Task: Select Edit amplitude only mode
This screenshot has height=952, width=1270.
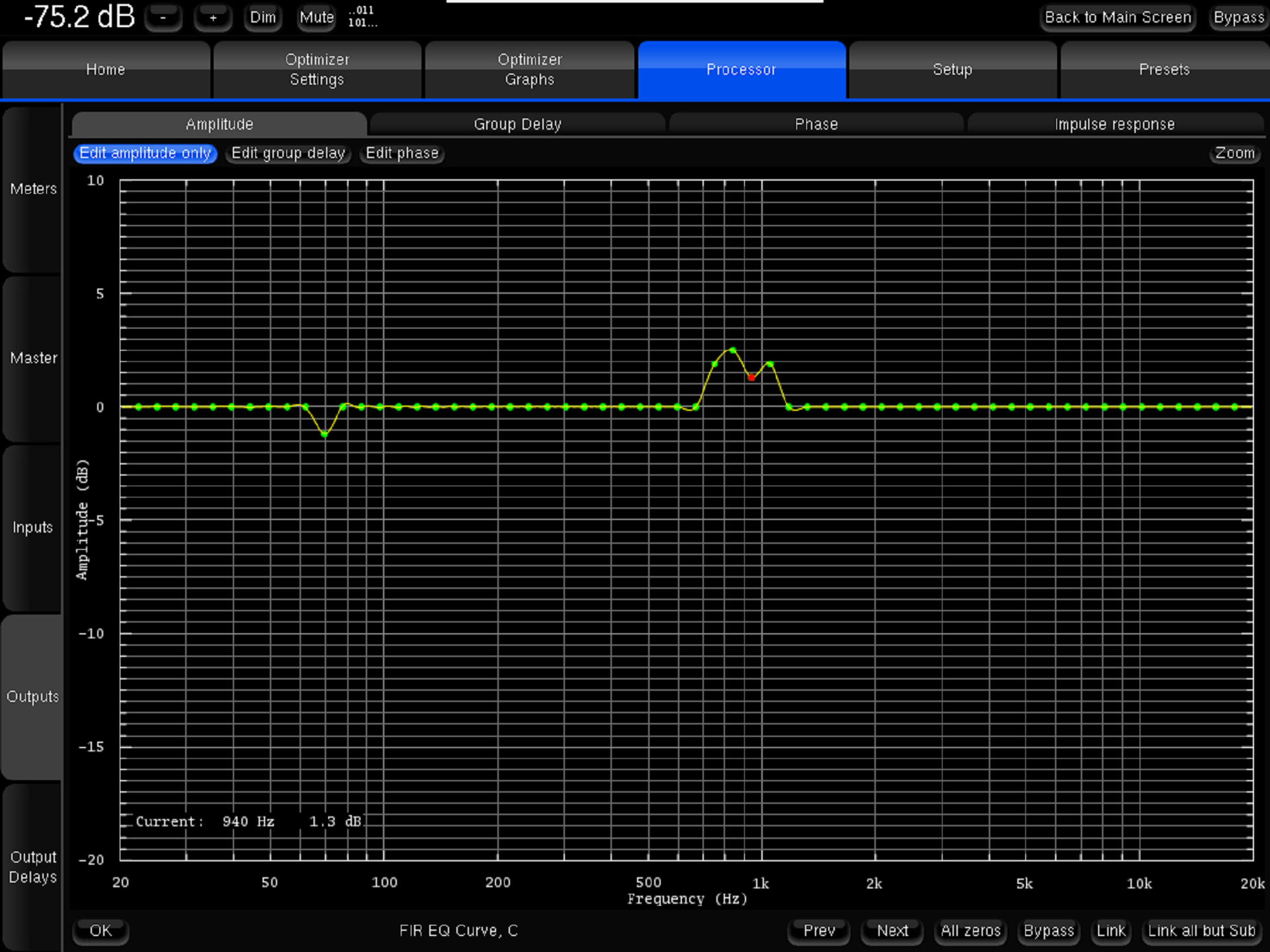Action: (146, 153)
